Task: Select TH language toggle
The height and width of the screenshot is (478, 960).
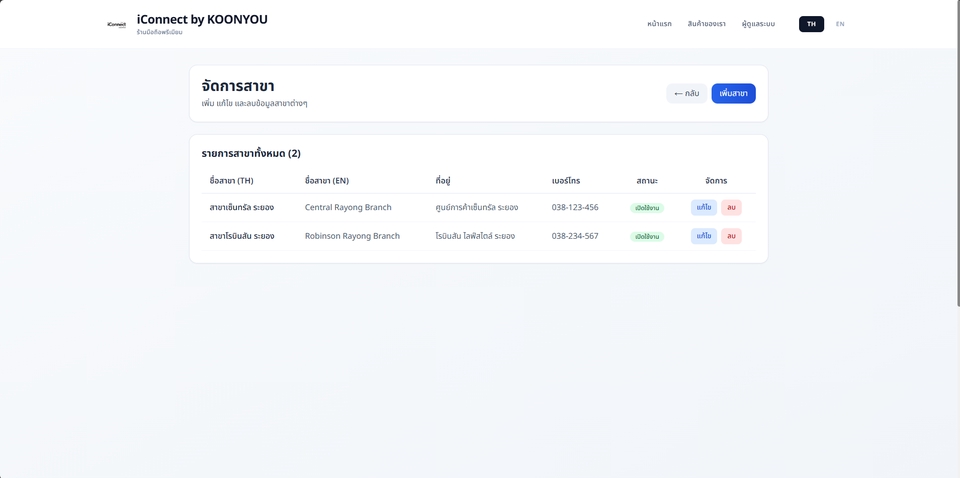Action: 811,24
